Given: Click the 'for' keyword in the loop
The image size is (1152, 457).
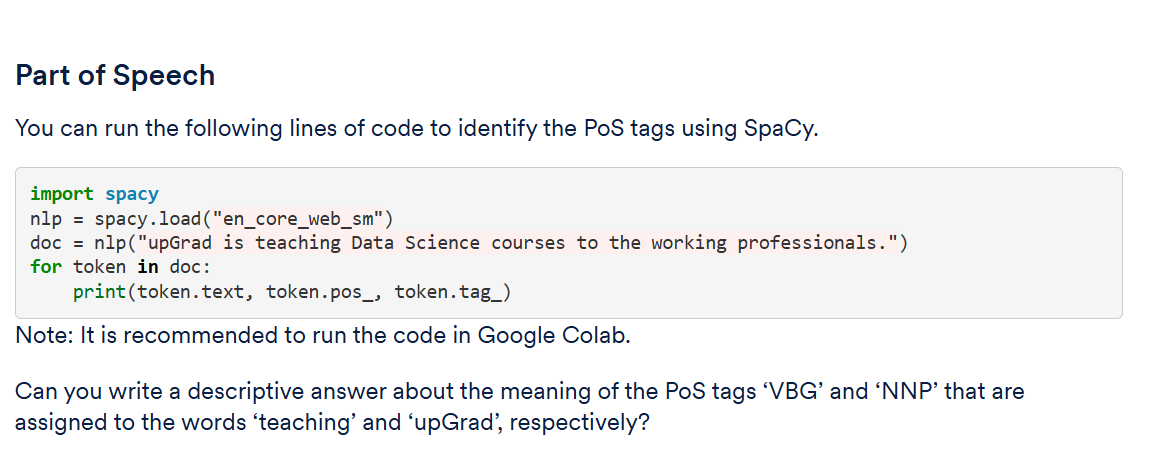Looking at the screenshot, I should [x=46, y=267].
